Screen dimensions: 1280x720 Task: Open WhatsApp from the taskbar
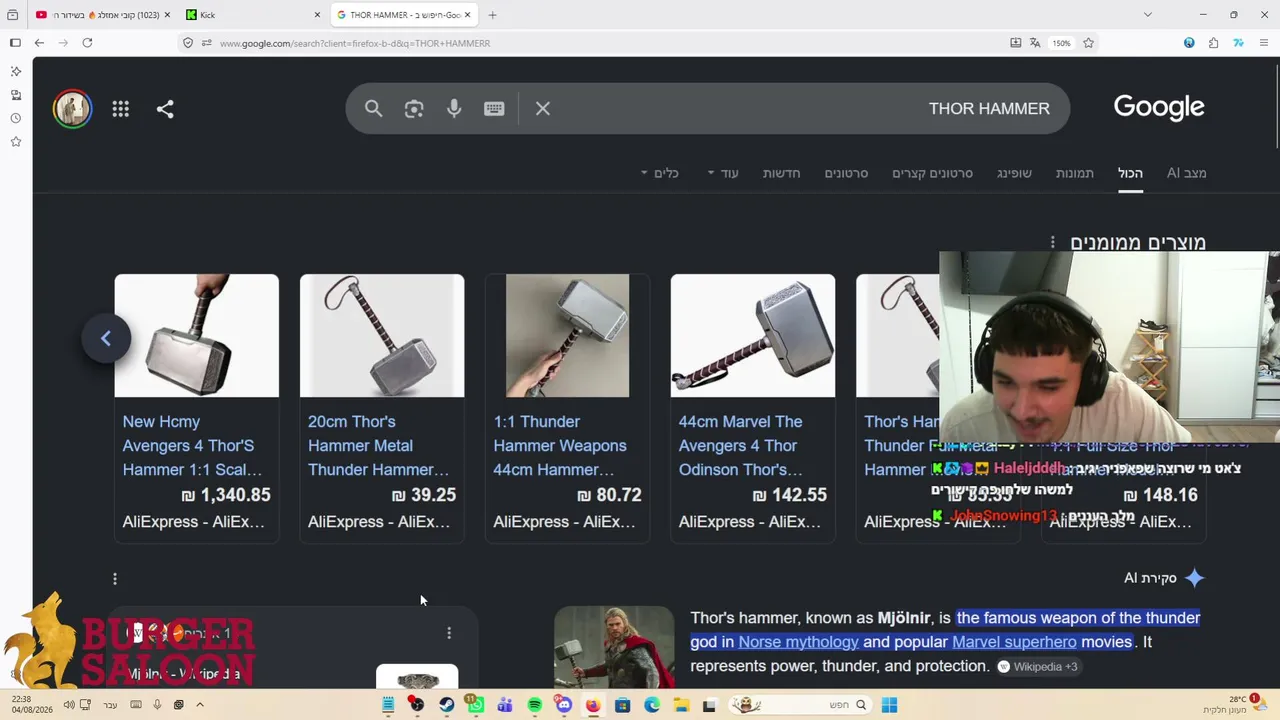tap(476, 705)
